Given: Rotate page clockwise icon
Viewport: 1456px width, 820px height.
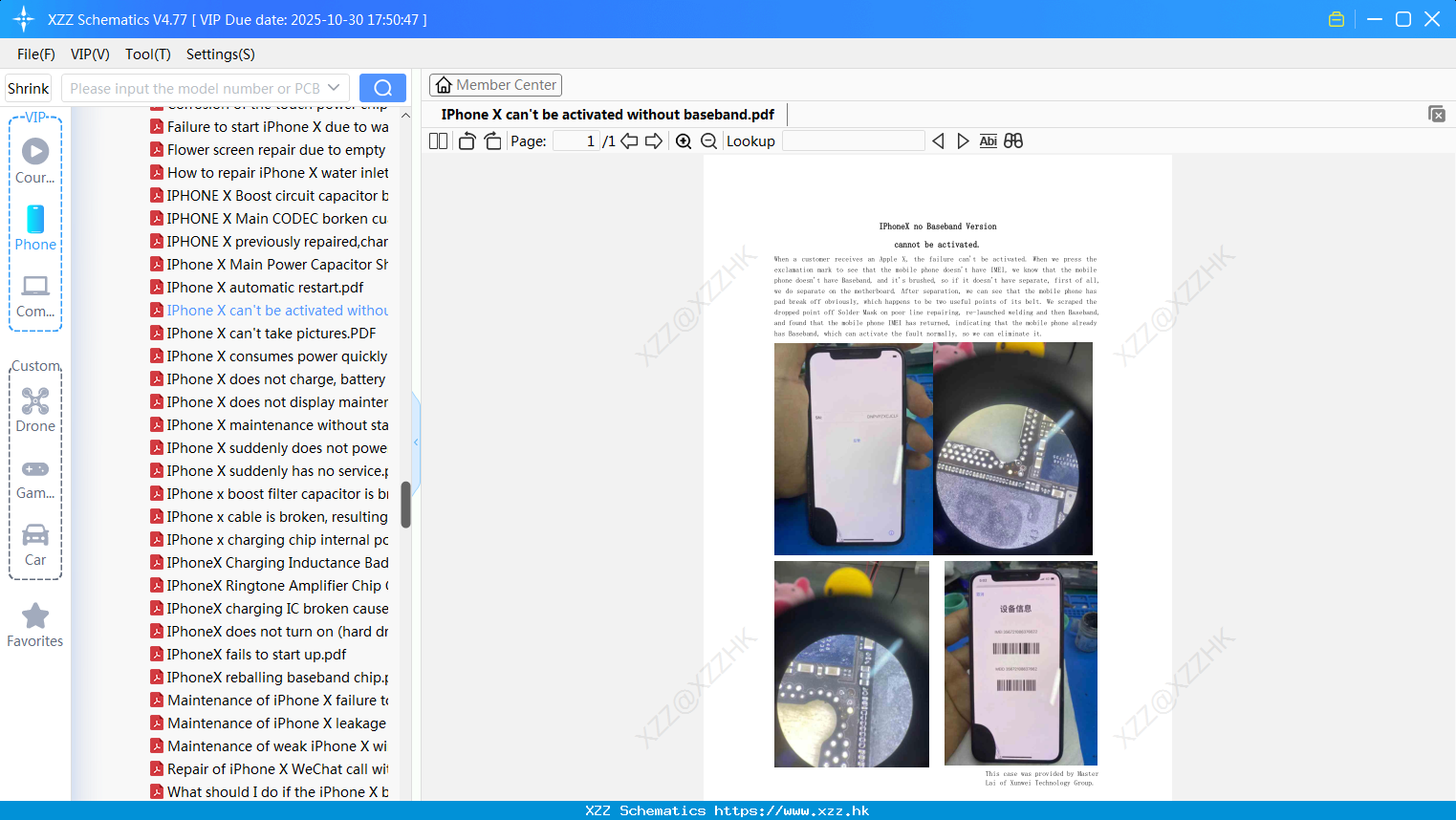Looking at the screenshot, I should pos(492,140).
